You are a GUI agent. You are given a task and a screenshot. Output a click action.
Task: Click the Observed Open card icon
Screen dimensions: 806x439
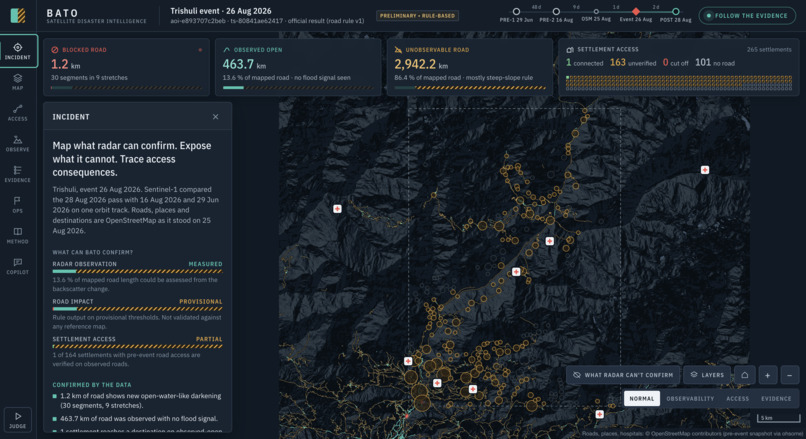[x=226, y=50]
